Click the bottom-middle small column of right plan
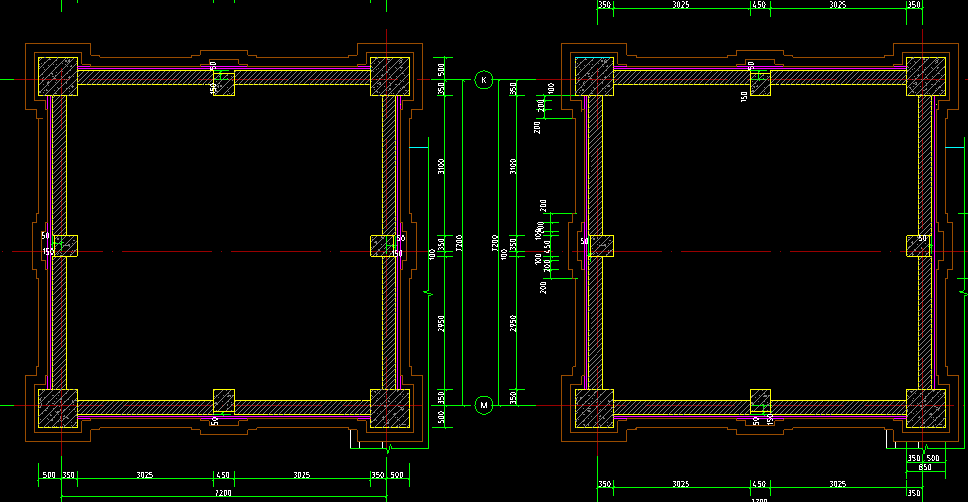Image resolution: width=968 pixels, height=502 pixels. coord(760,401)
